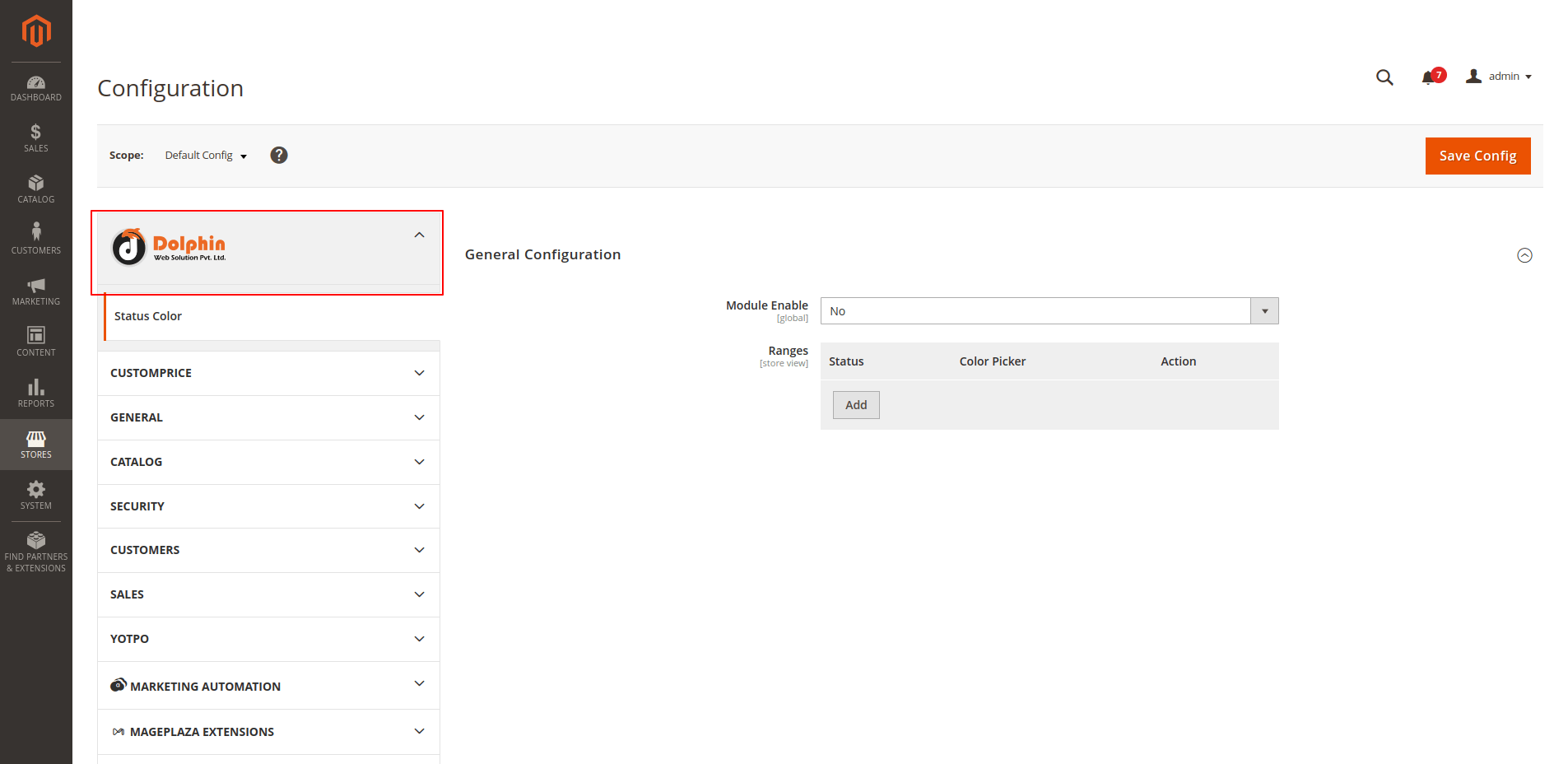Open the notifications bell icon

pos(1428,77)
